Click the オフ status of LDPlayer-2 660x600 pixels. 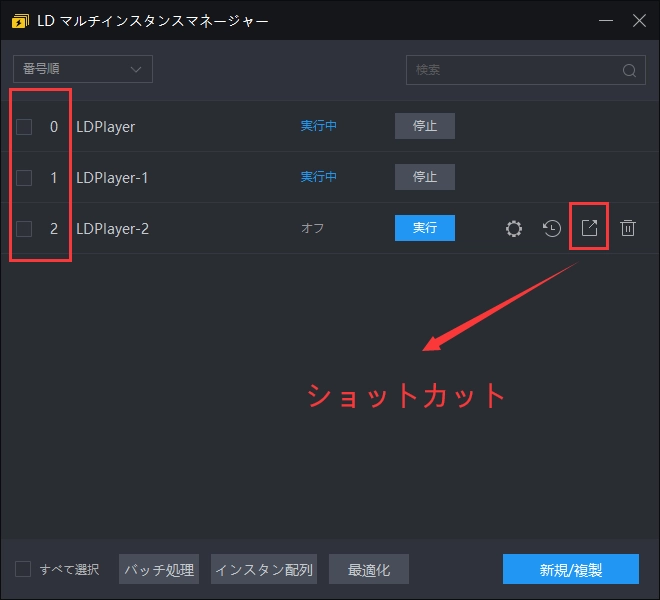[x=312, y=228]
